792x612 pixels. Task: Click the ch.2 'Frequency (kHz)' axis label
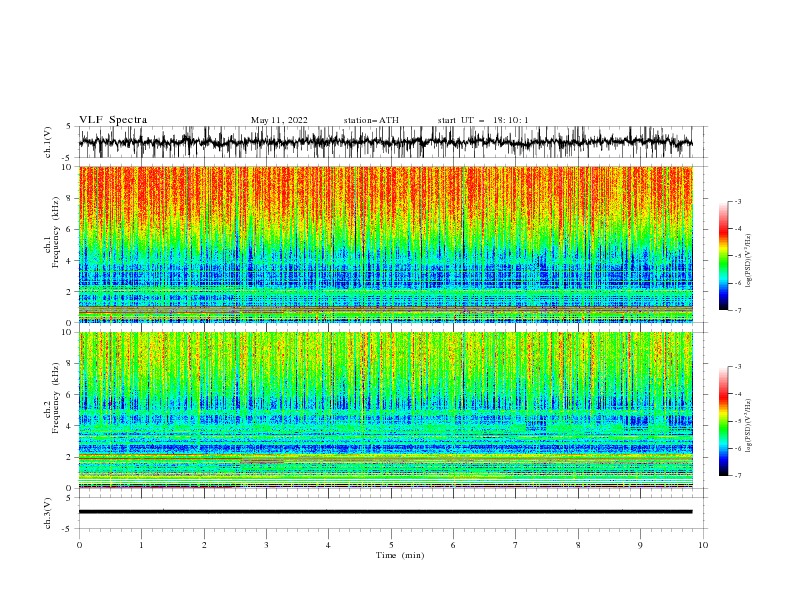(x=56, y=398)
